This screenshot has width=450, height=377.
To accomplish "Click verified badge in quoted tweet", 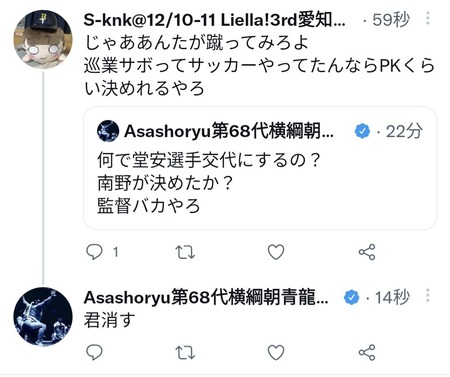I will [362, 131].
